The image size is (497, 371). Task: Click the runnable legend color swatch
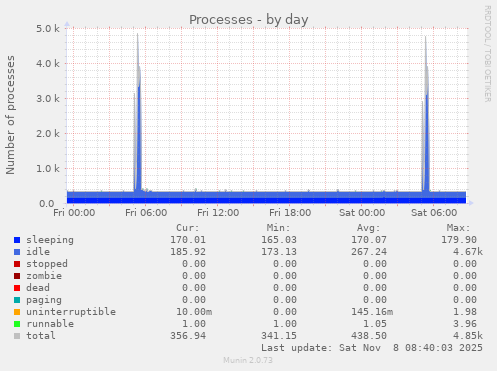pos(17,324)
